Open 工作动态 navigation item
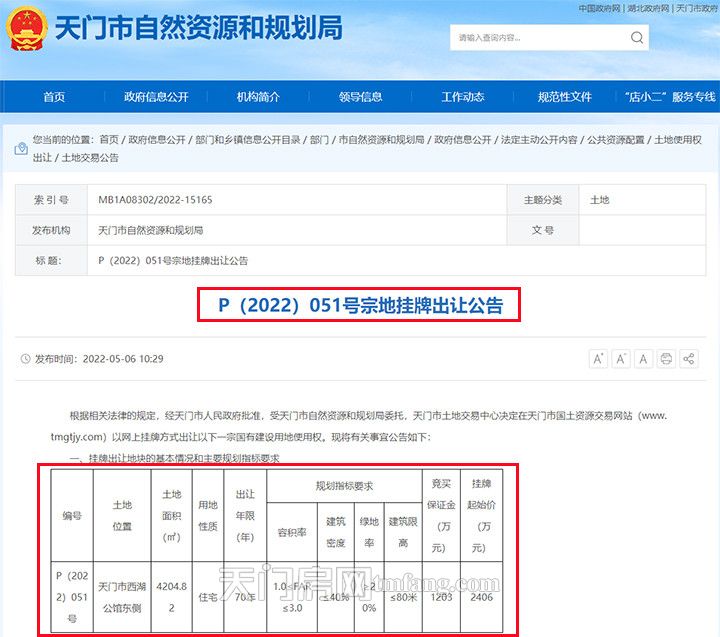Screen dimensions: 720x637 coord(462,97)
